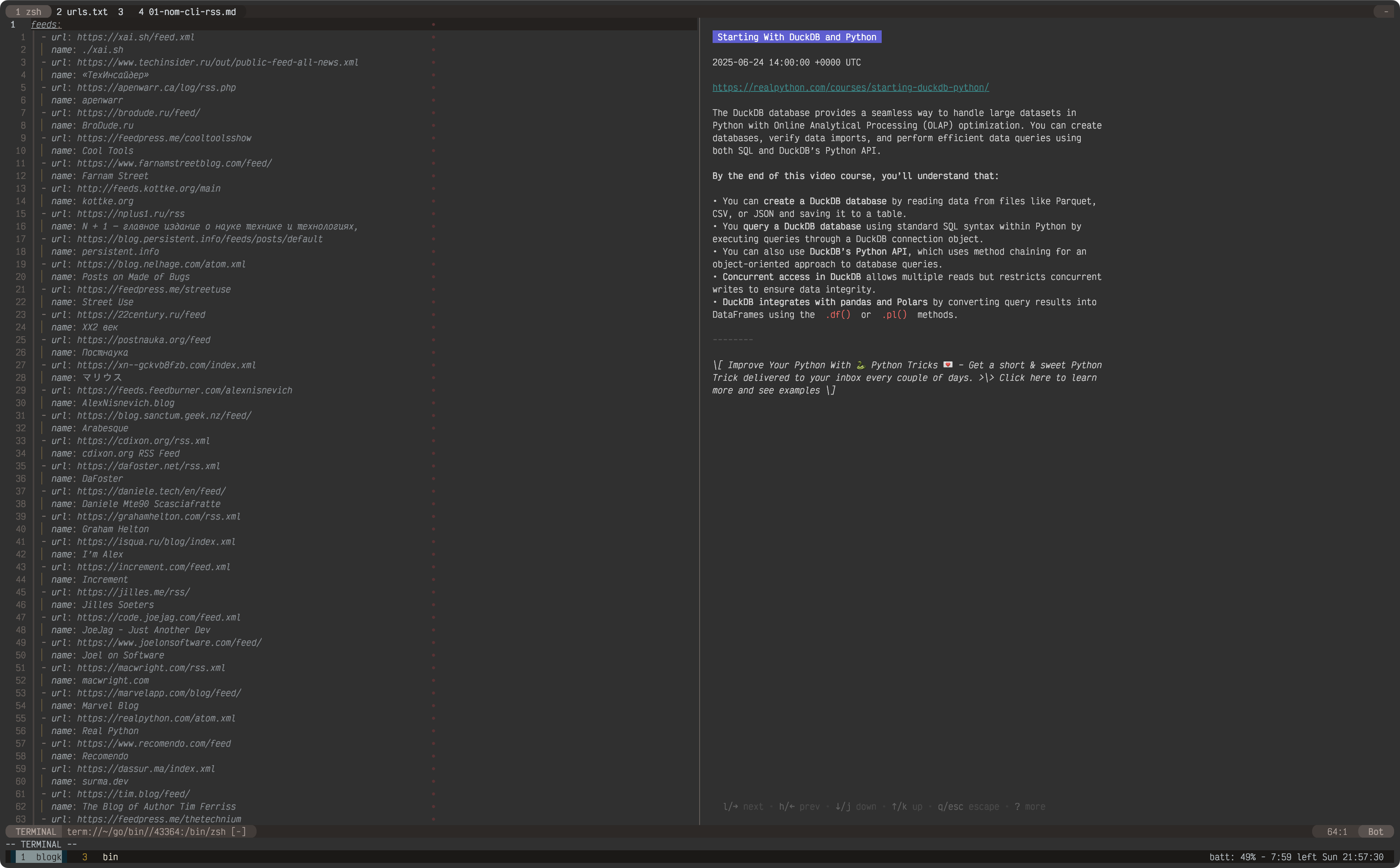
Task: Click the 'name: DaFoster' line
Action: [87, 479]
